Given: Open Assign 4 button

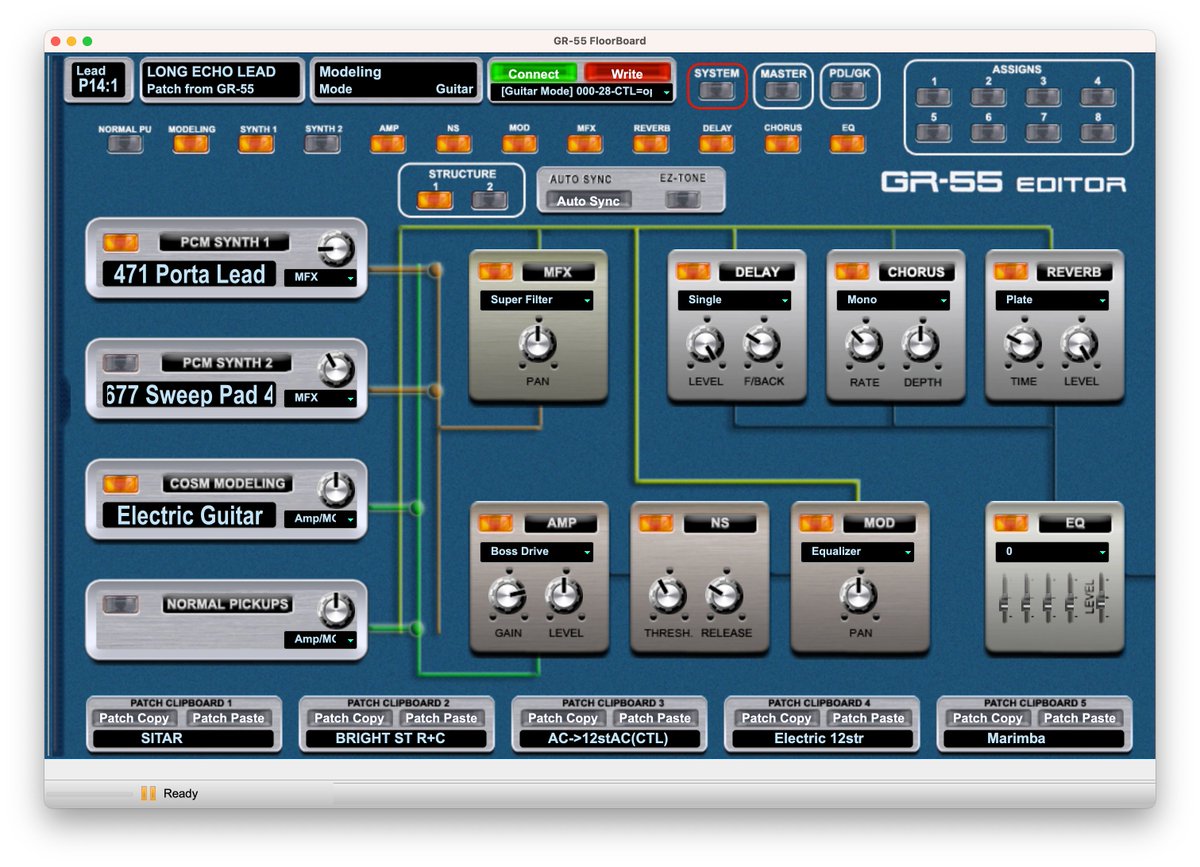Looking at the screenshot, I should click(x=1097, y=97).
